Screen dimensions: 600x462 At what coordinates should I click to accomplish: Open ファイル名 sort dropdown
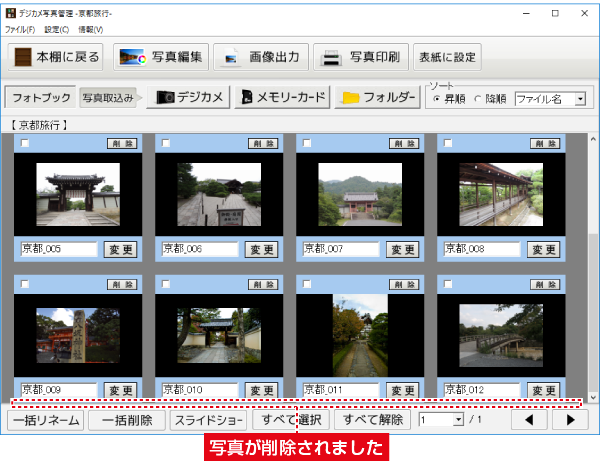click(x=580, y=98)
